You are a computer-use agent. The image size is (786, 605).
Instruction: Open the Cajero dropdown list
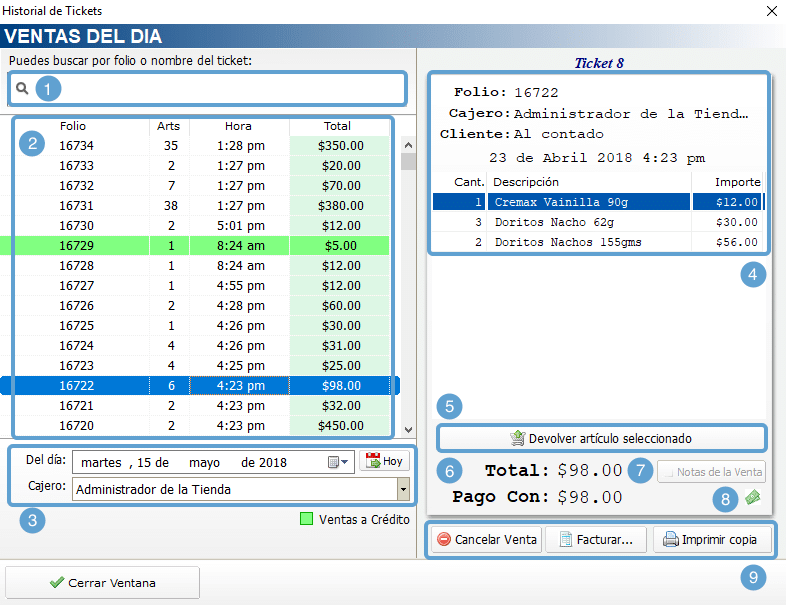tap(403, 489)
